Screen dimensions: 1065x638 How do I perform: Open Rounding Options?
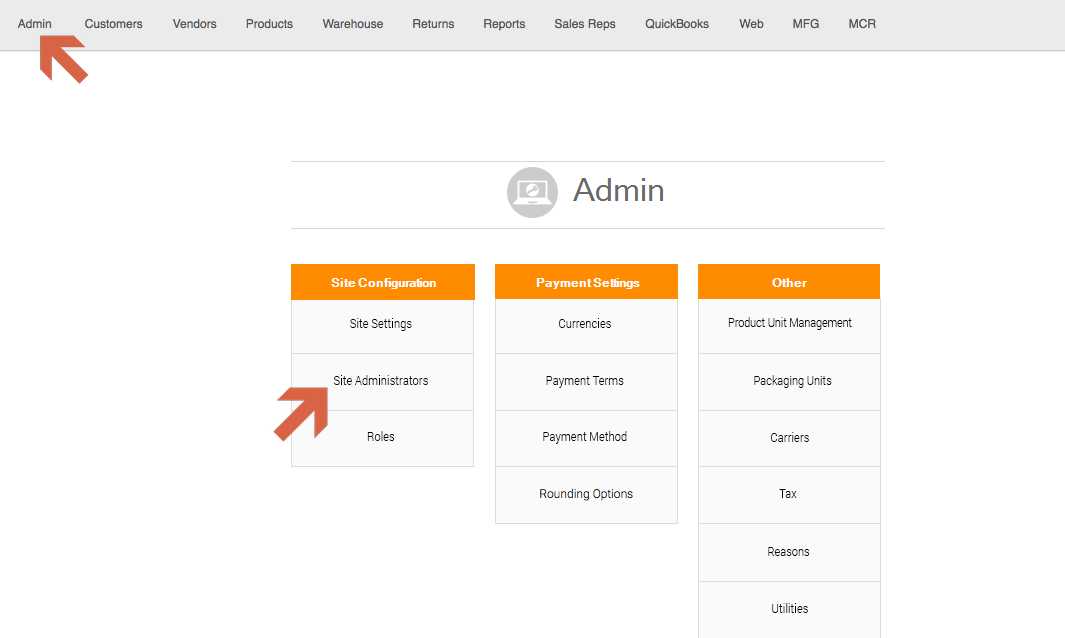(586, 494)
